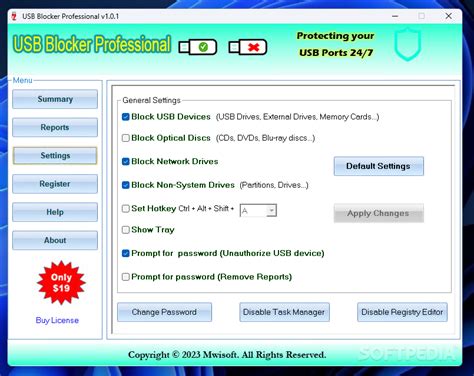The width and height of the screenshot is (474, 376).
Task: Click the red Only $19 price badge
Action: tap(61, 283)
